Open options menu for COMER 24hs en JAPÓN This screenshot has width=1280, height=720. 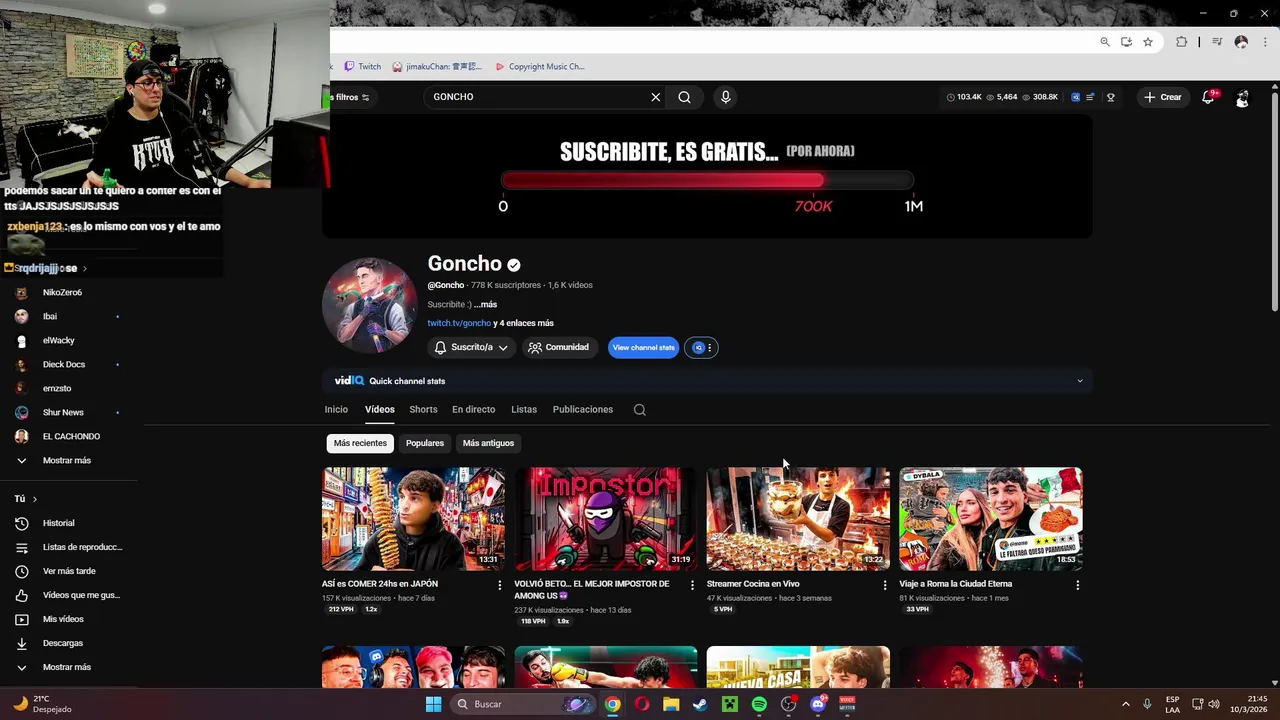coord(500,585)
